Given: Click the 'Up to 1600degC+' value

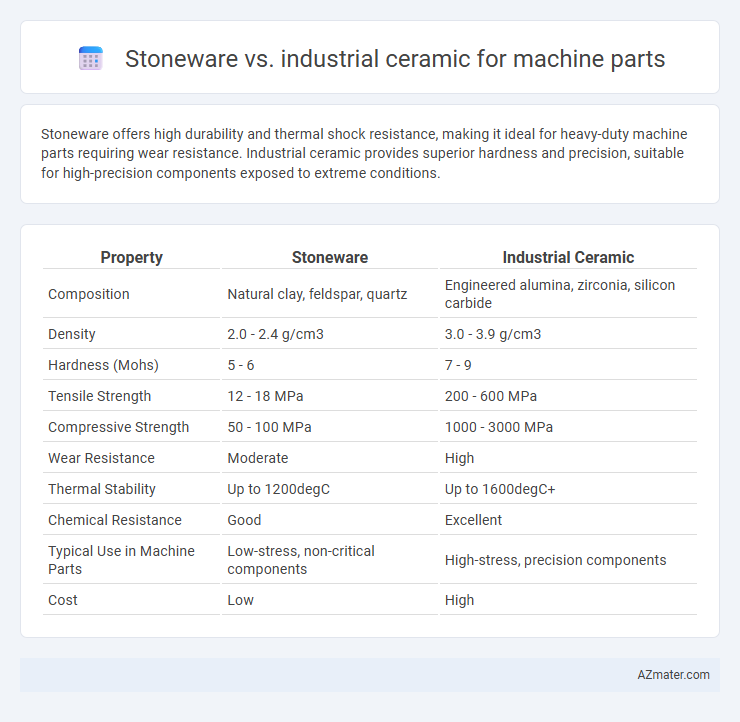Looking at the screenshot, I should pyautogui.click(x=500, y=489).
